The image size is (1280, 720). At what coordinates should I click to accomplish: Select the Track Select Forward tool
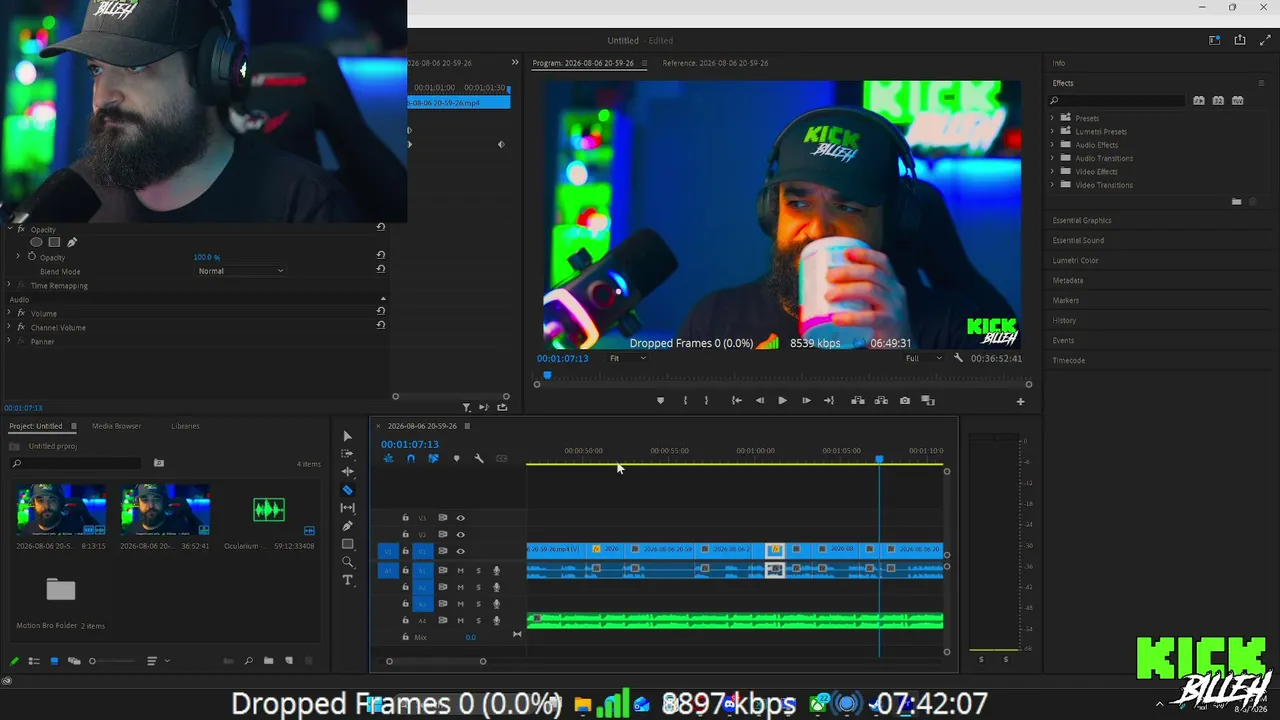(x=347, y=454)
